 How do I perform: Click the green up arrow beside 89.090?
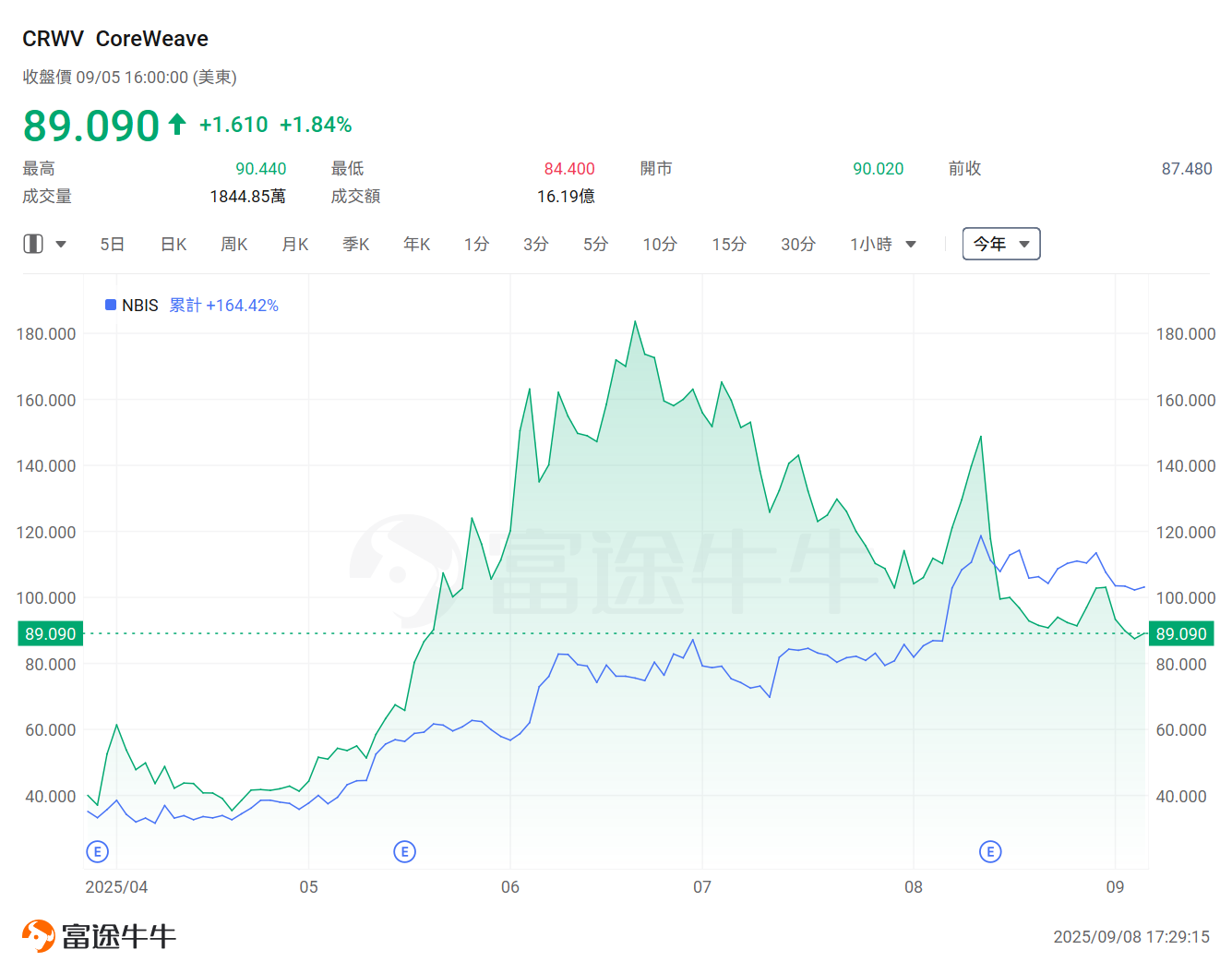tap(175, 123)
